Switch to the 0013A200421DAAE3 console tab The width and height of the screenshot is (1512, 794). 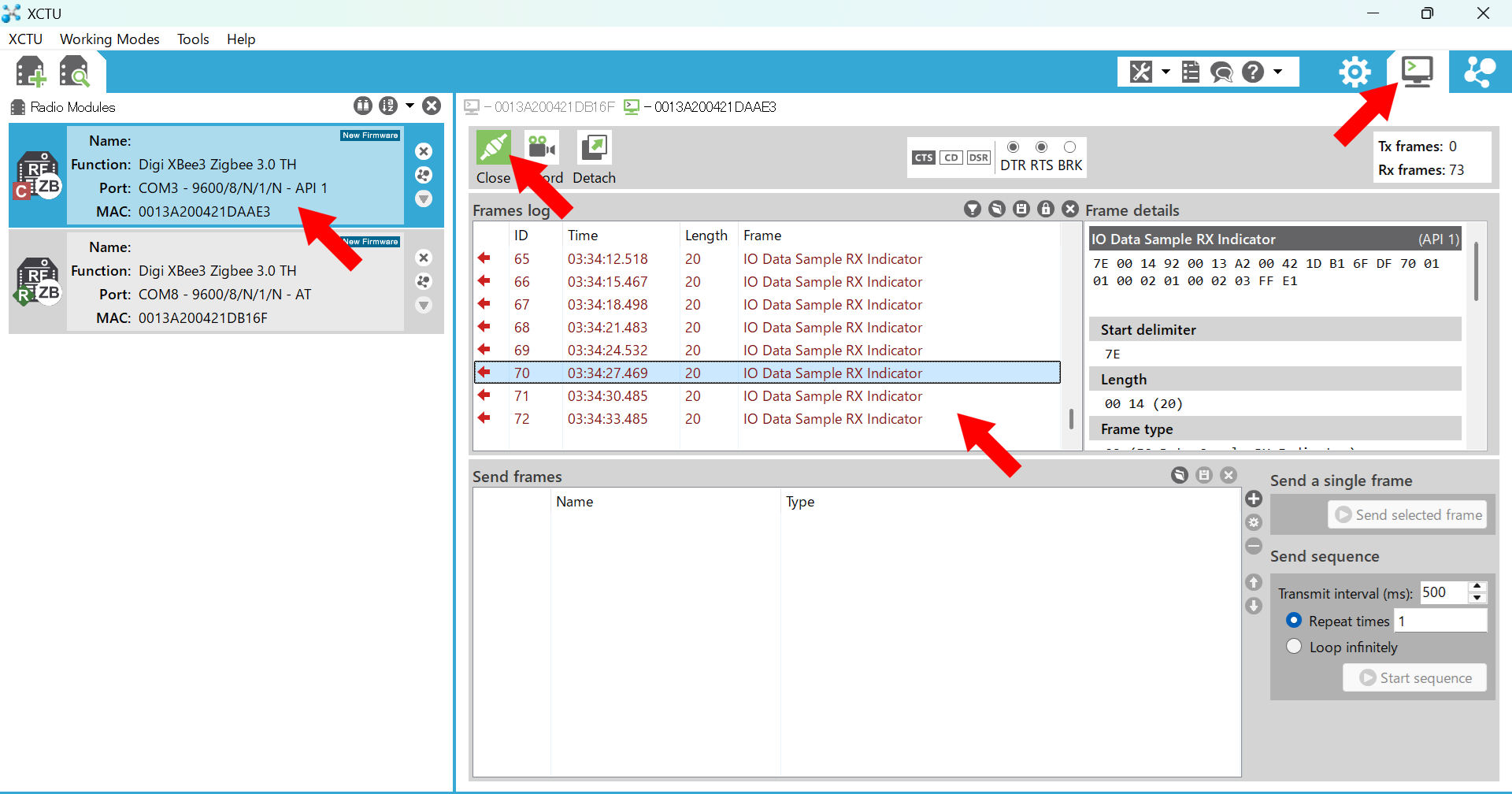click(700, 106)
